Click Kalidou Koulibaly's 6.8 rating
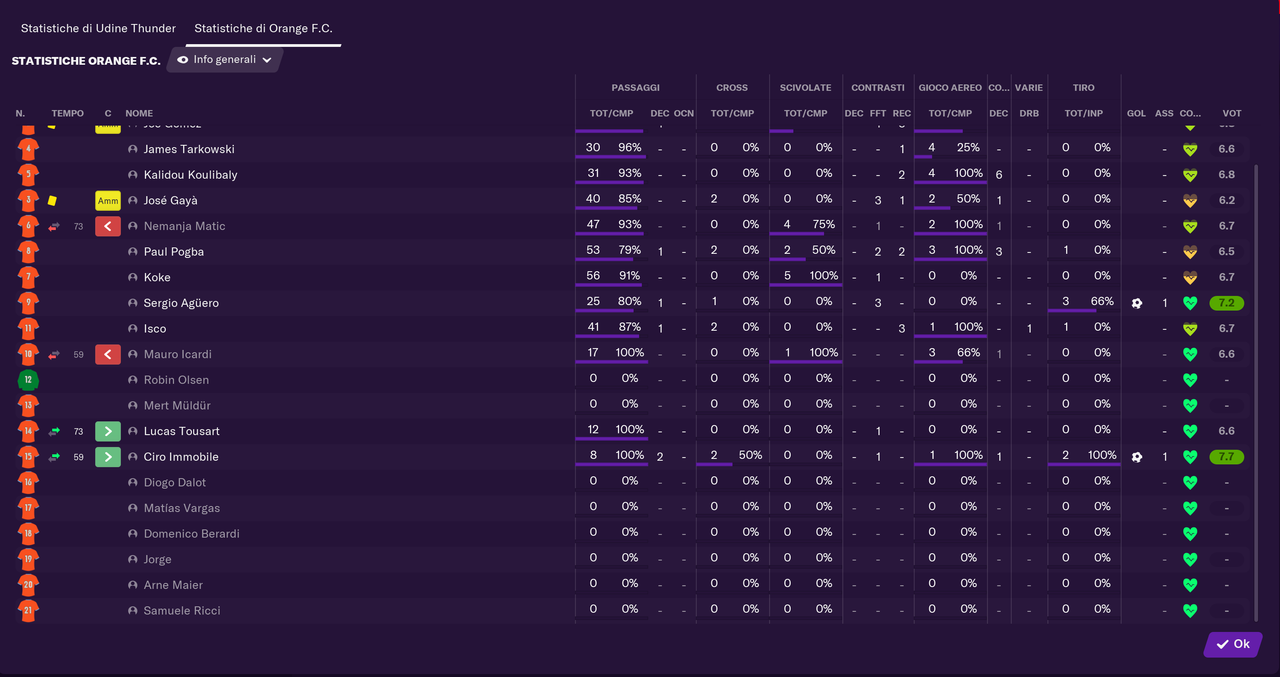Viewport: 1280px width, 677px height. tap(1227, 175)
